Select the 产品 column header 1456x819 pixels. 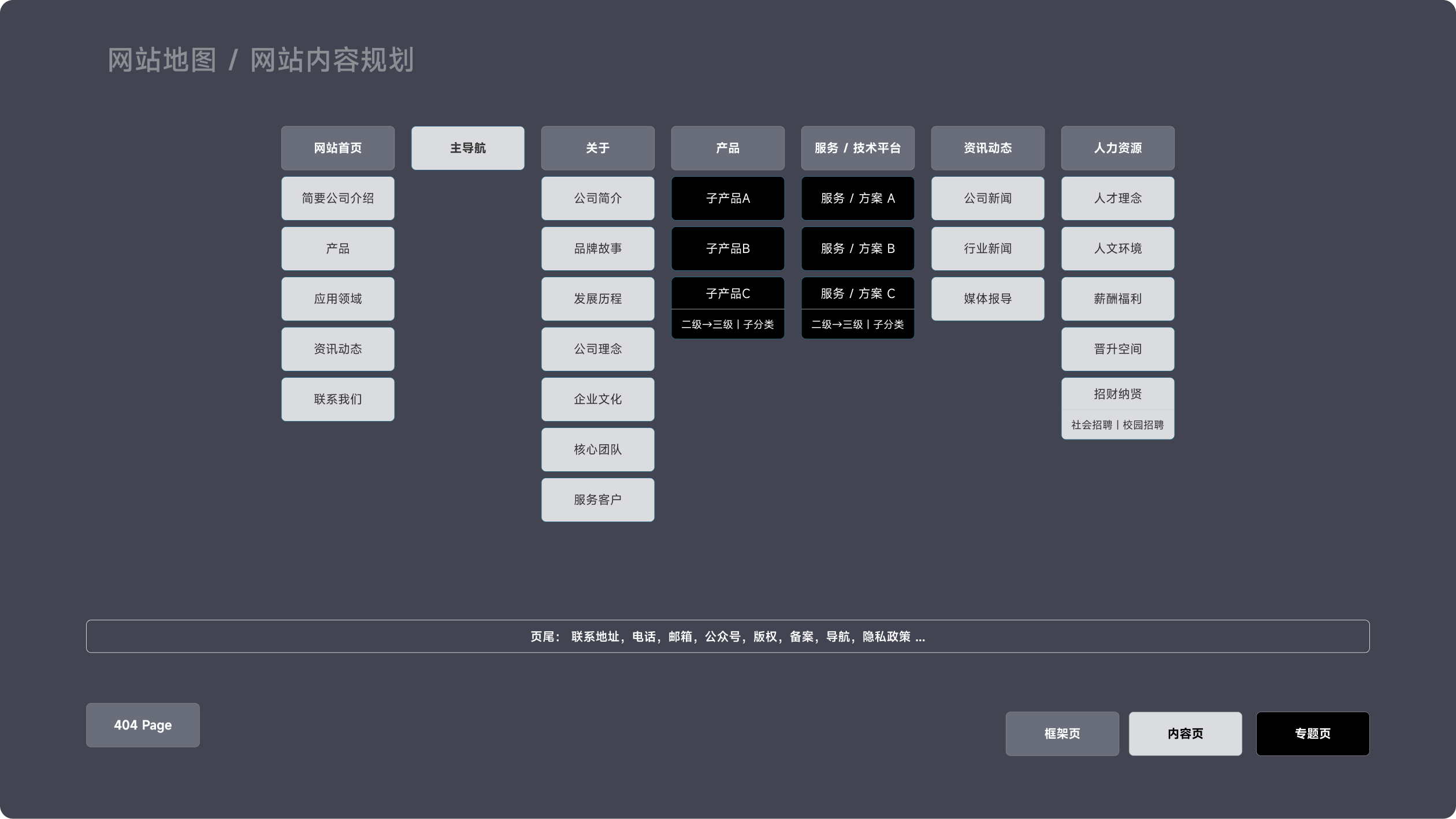[727, 148]
